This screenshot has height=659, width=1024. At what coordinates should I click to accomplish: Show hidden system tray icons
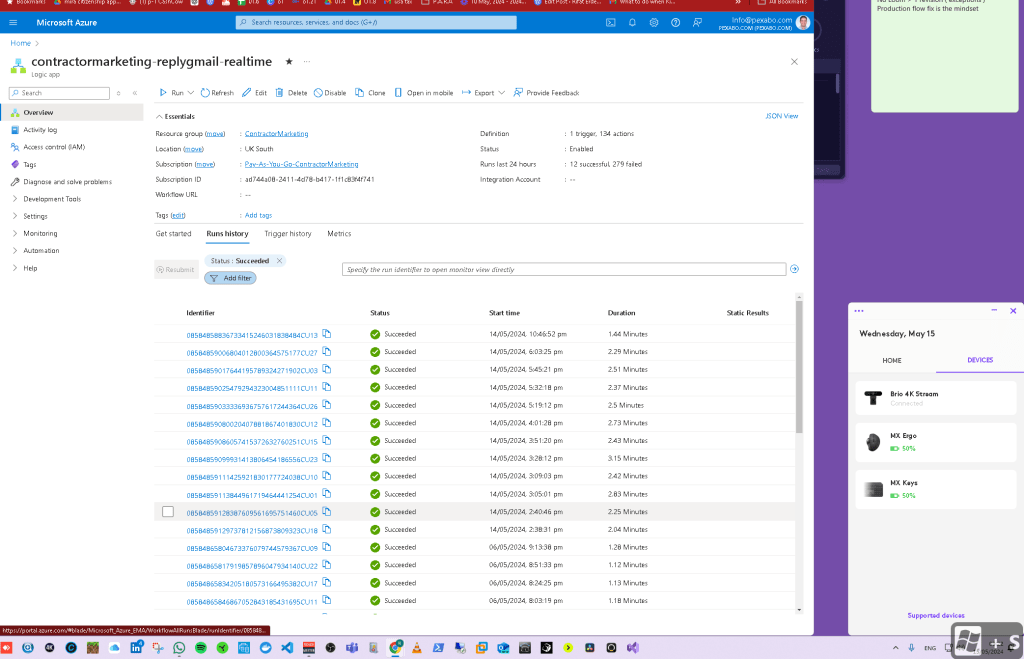(x=895, y=648)
